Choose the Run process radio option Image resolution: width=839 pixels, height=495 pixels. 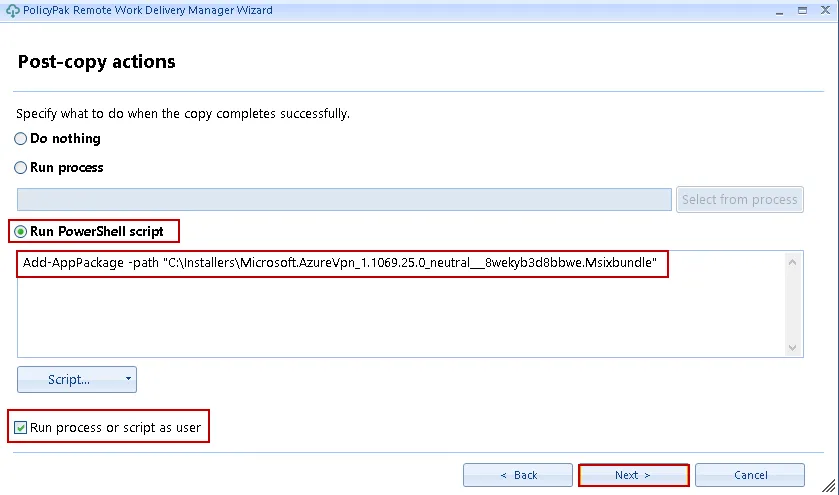(x=21, y=168)
